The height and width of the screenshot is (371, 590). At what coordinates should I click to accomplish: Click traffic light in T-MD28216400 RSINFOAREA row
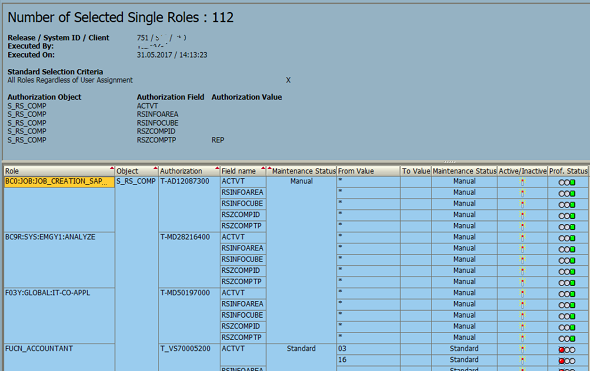567,249
